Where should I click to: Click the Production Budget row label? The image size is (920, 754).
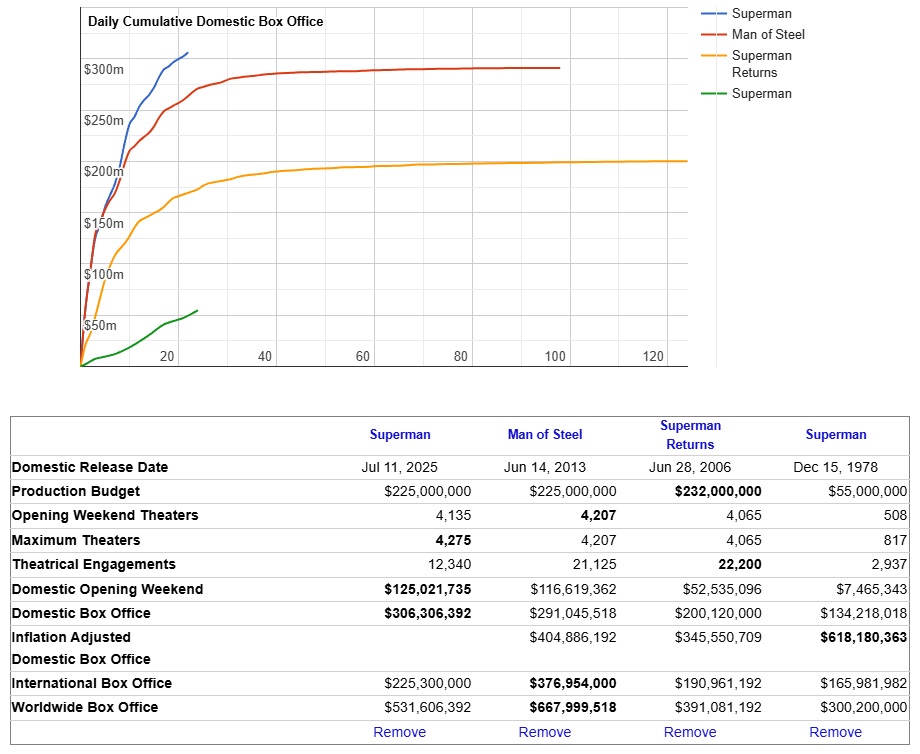coord(76,492)
